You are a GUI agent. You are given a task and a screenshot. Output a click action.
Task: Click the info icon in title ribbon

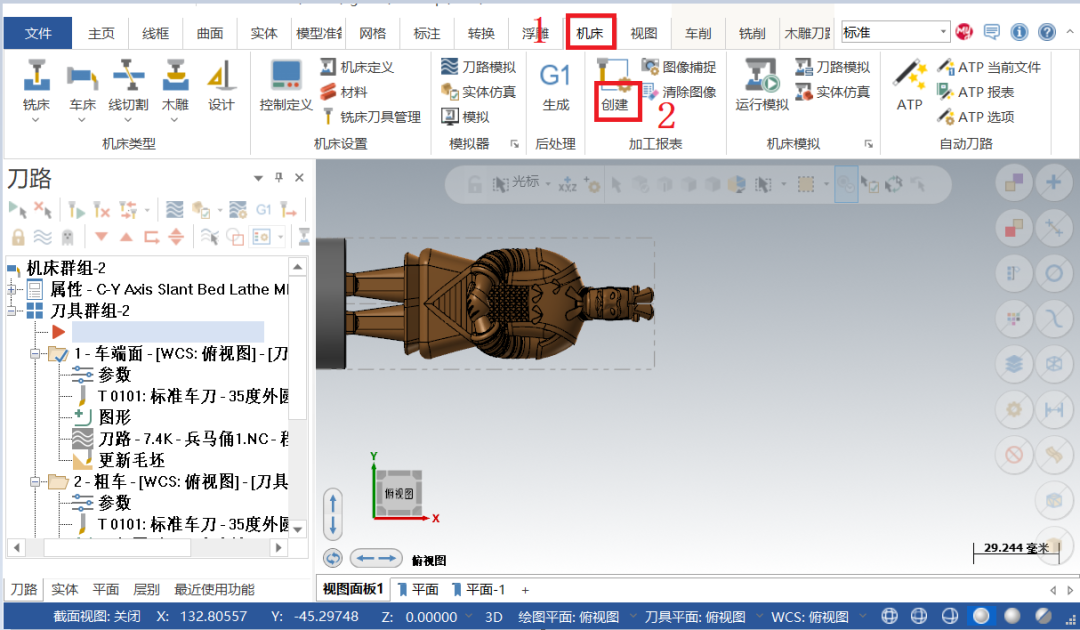click(x=1019, y=32)
